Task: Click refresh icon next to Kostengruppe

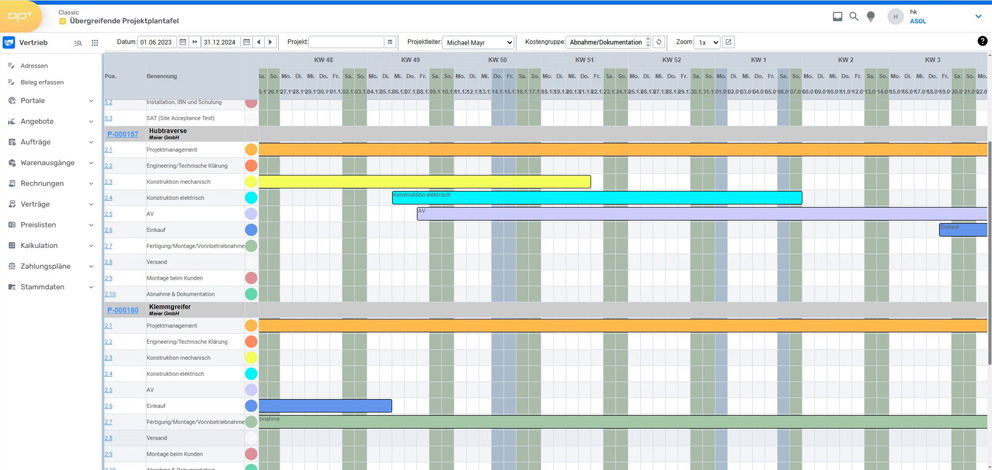Action: [659, 42]
